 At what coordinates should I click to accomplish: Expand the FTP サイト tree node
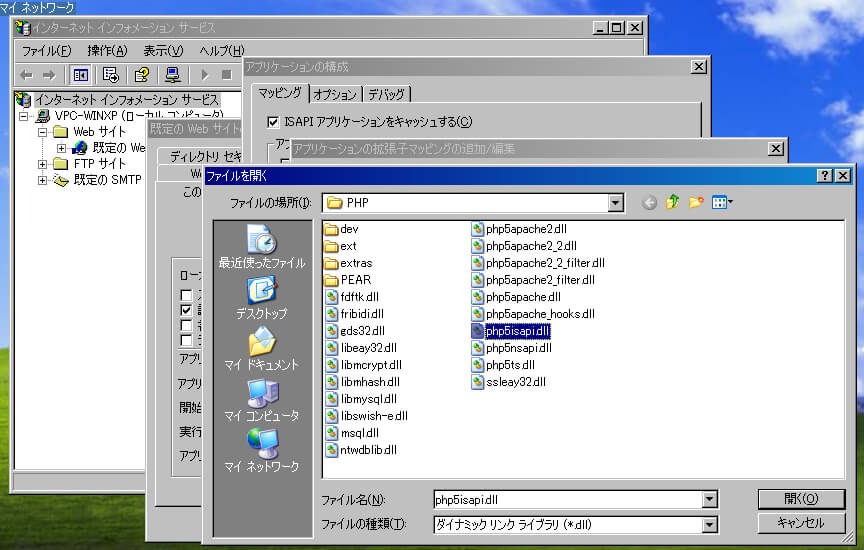point(43,164)
